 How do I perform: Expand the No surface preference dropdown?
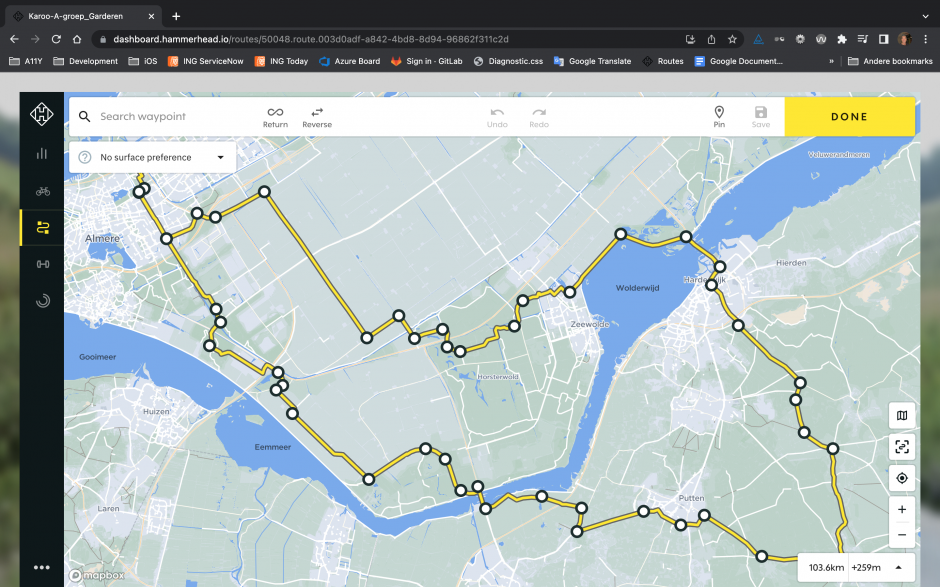[x=151, y=157]
